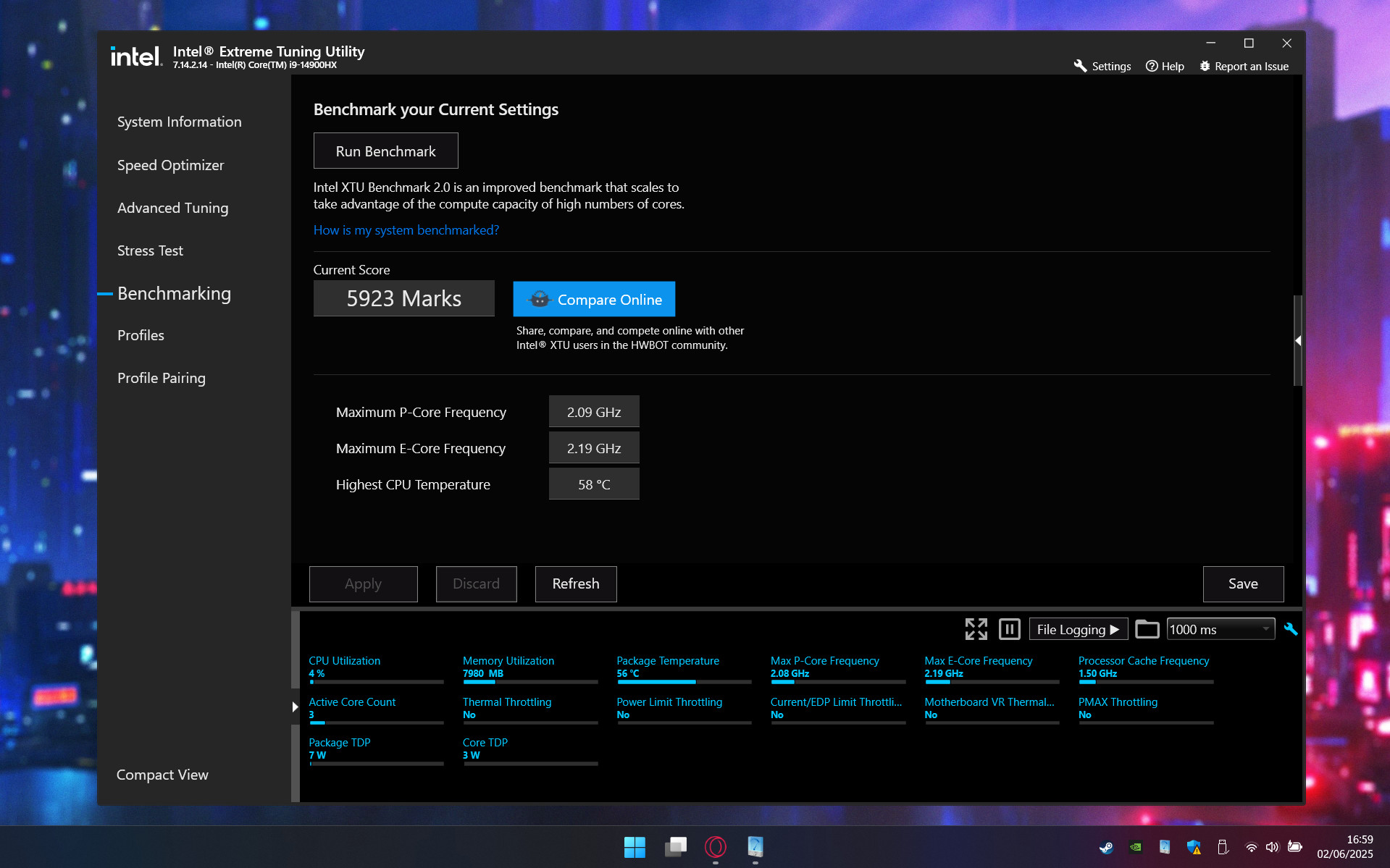Click the USB device tray icon
Image resolution: width=1390 pixels, height=868 pixels.
(1223, 847)
